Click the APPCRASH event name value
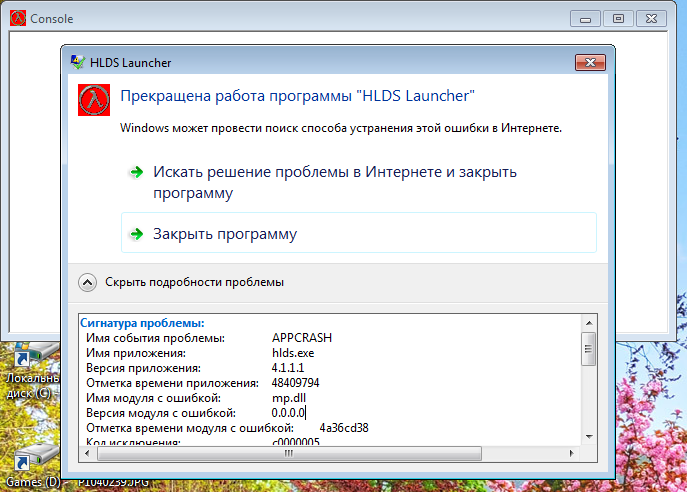 pos(302,338)
